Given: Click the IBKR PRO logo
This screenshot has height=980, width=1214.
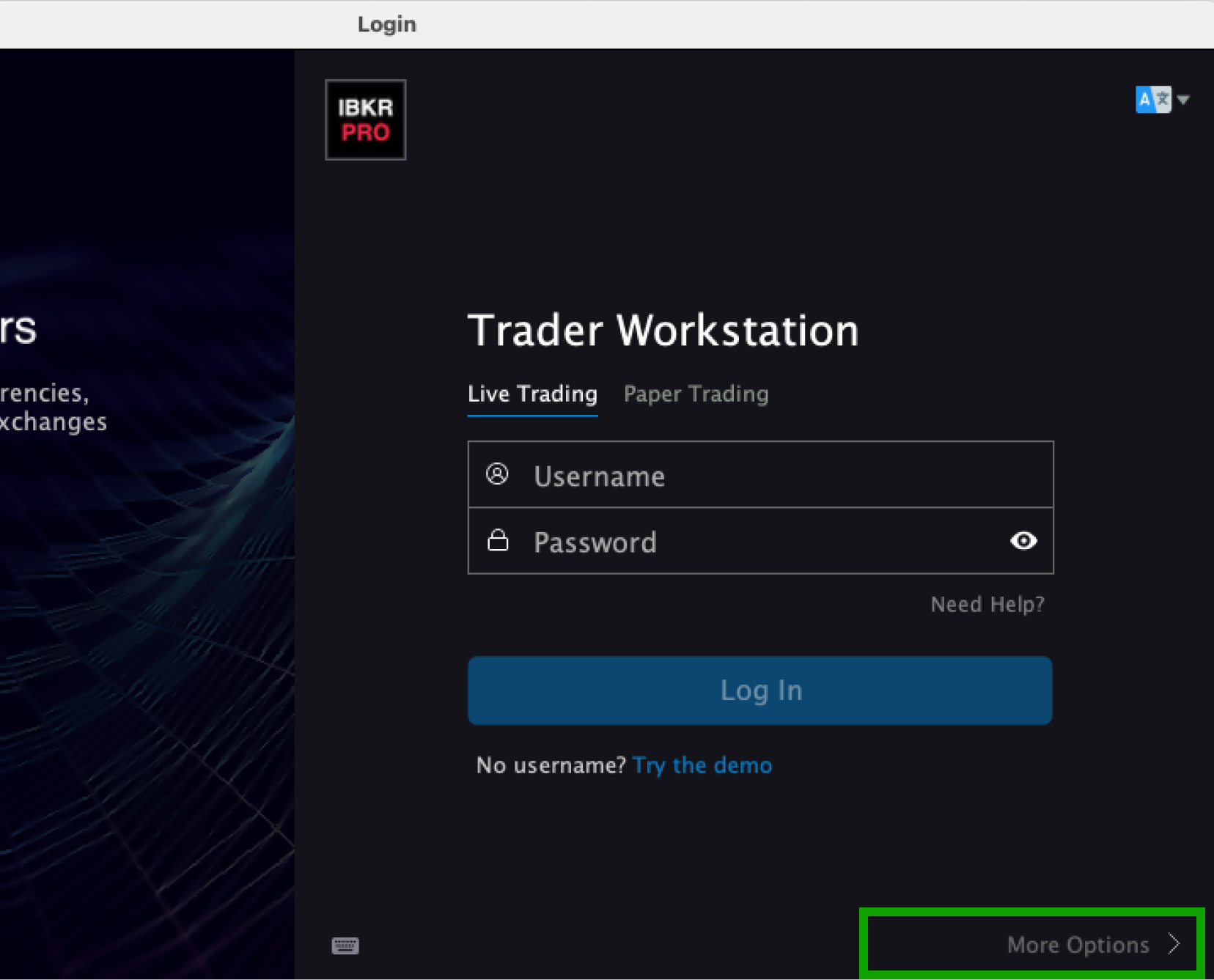Looking at the screenshot, I should coord(365,119).
